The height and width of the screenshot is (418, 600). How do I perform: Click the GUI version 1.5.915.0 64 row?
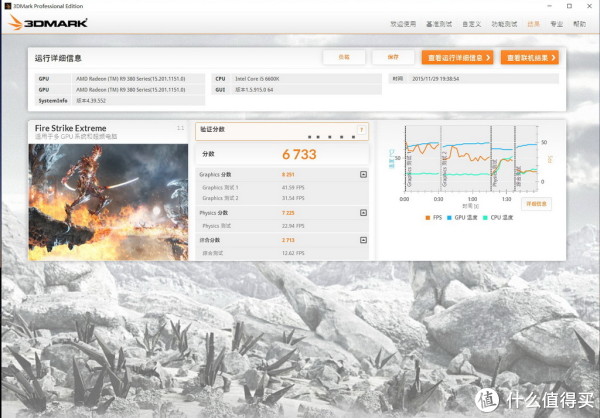click(297, 90)
